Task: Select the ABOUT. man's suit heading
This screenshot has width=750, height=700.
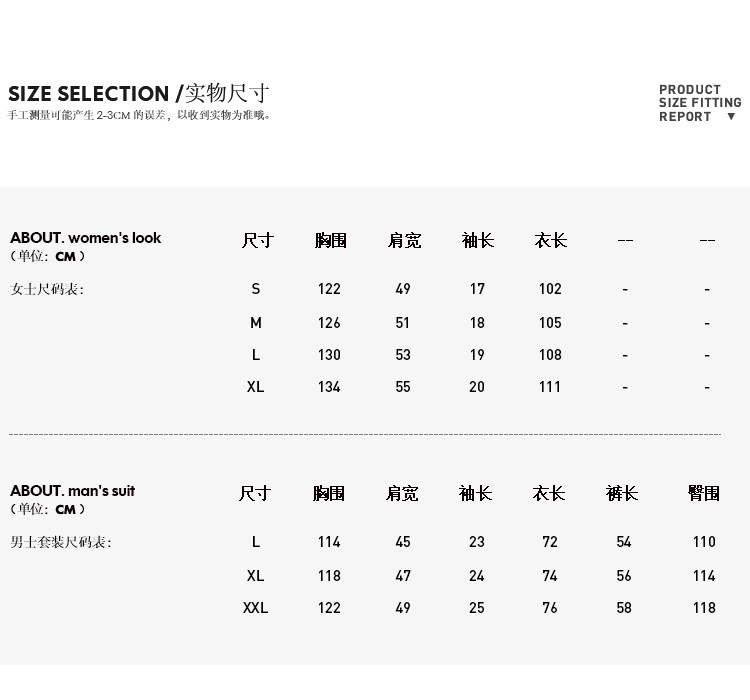Action: [72, 491]
